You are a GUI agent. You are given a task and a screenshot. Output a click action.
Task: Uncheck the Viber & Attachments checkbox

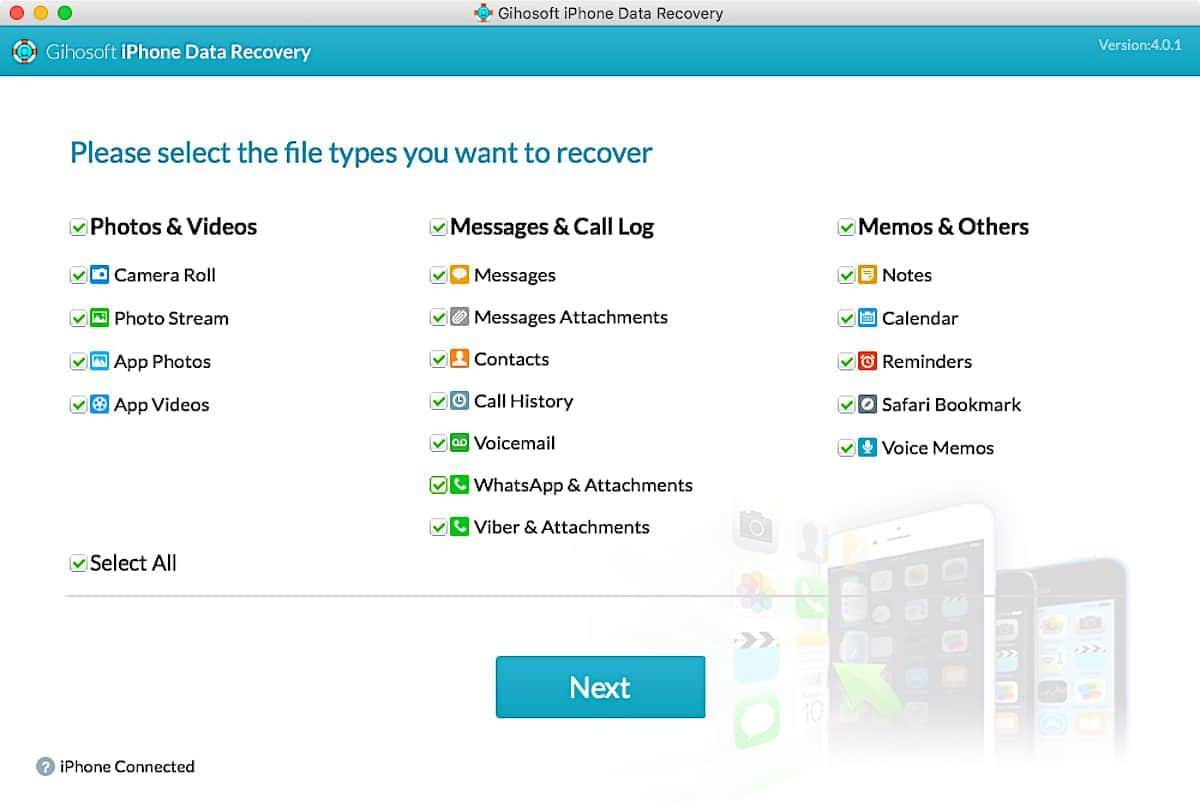pyautogui.click(x=438, y=528)
